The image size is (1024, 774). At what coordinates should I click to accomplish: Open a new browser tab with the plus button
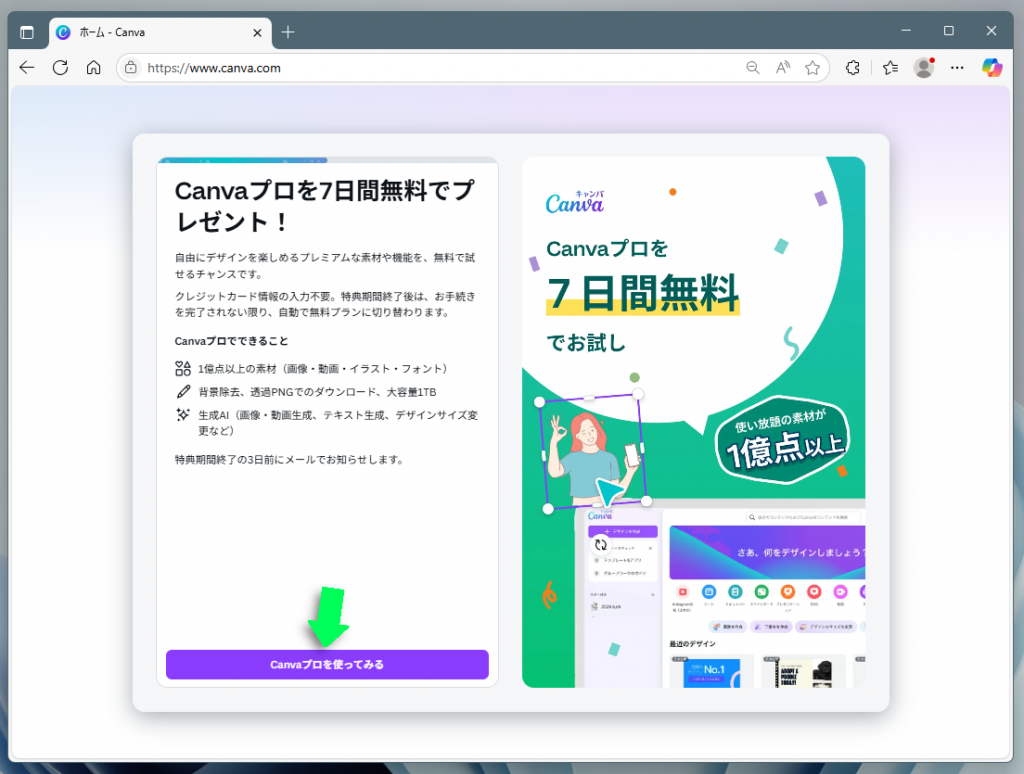[287, 31]
